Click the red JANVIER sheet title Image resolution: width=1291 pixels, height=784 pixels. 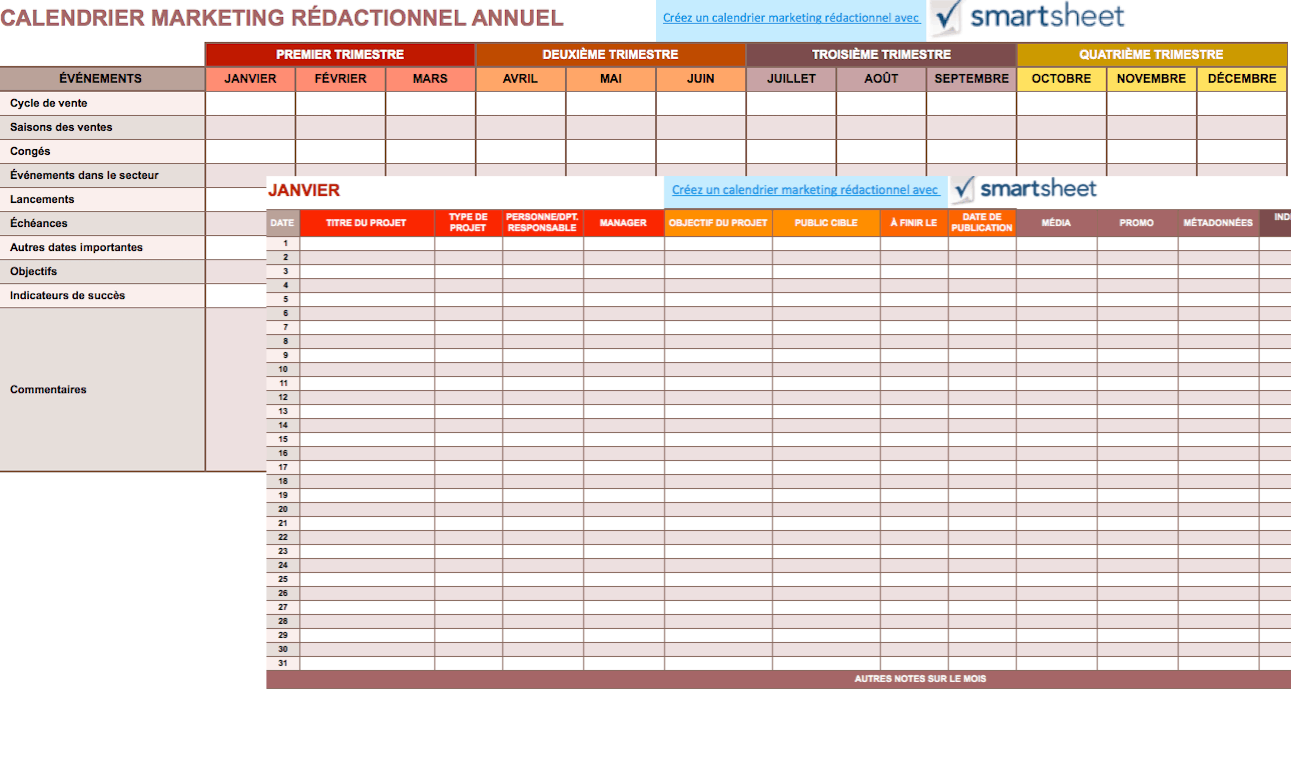tap(304, 190)
